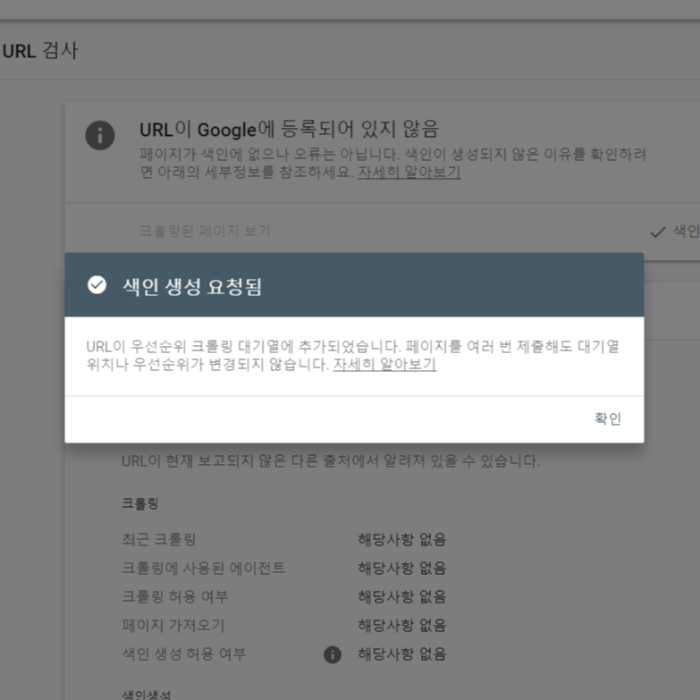This screenshot has height=700, width=700.
Task: Click 해당사항 없음 value for 최근 크롤링
Action: point(402,539)
